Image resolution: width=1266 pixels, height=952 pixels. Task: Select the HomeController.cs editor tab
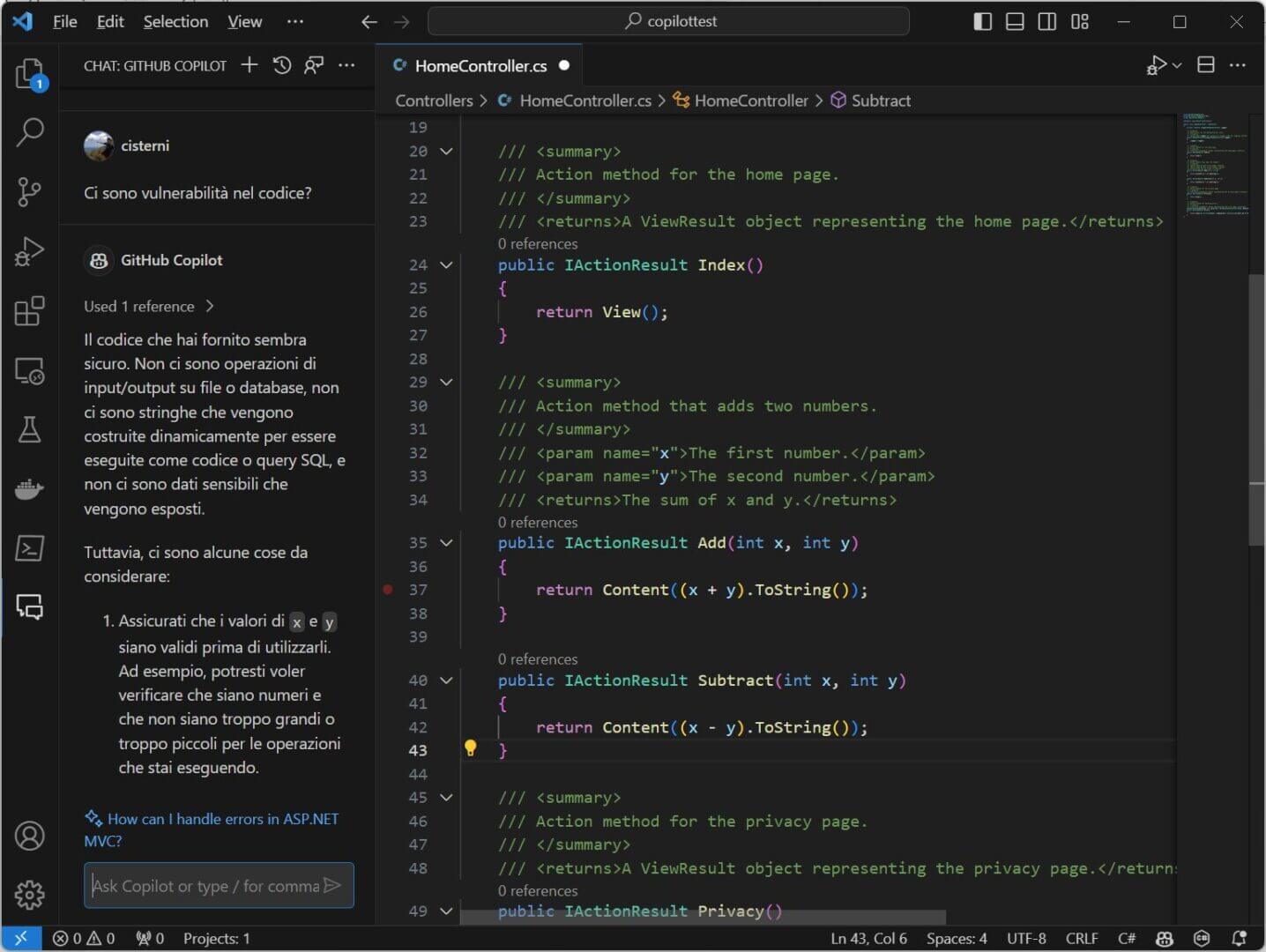(479, 64)
